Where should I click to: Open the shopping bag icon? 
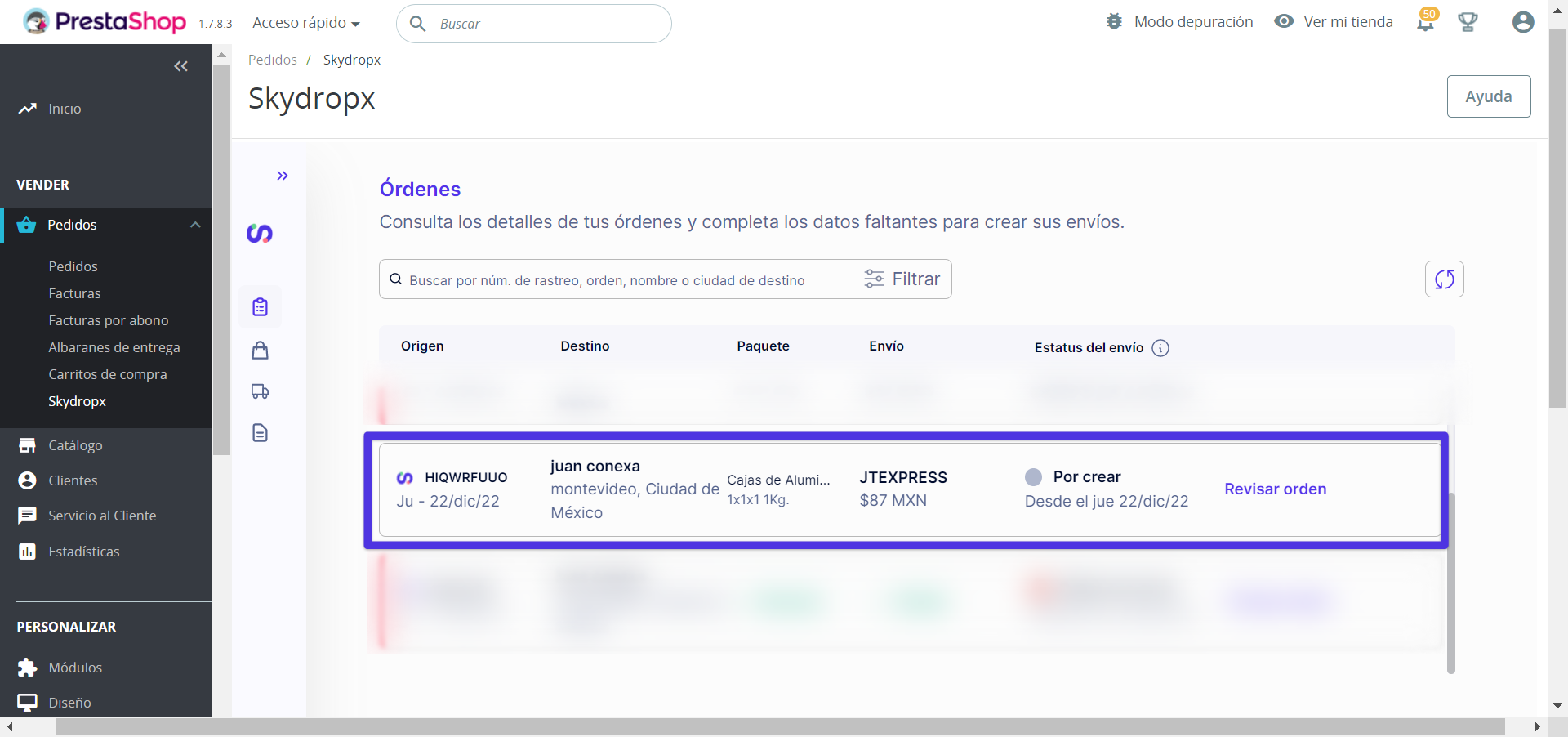tap(261, 351)
